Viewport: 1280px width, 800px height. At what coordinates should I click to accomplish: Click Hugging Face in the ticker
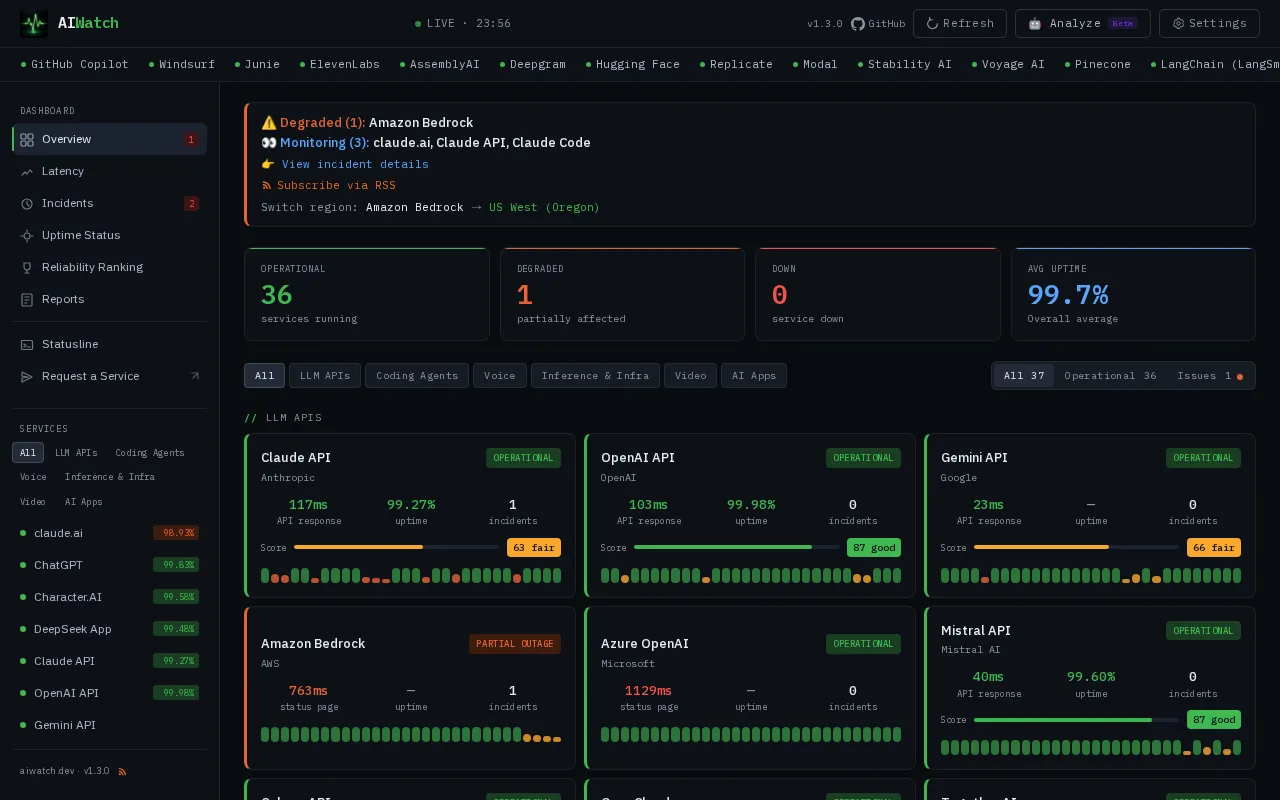point(633,64)
